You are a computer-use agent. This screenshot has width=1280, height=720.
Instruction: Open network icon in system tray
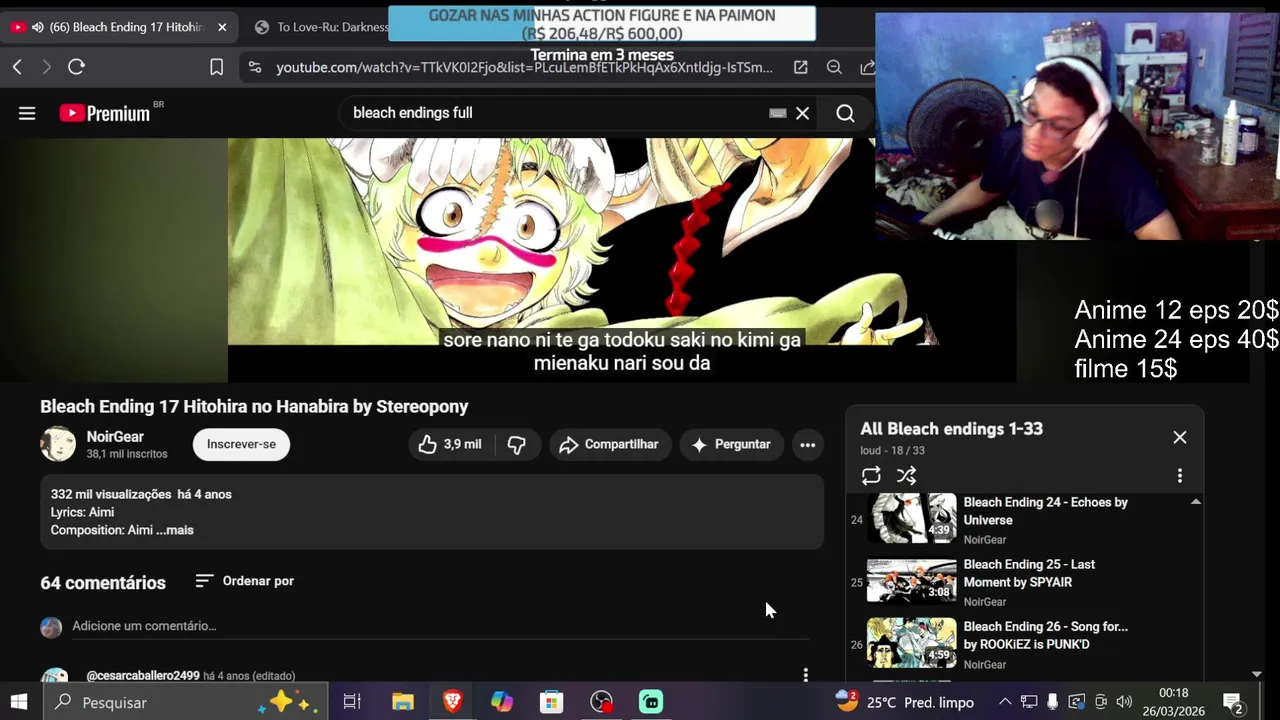[x=1029, y=702]
